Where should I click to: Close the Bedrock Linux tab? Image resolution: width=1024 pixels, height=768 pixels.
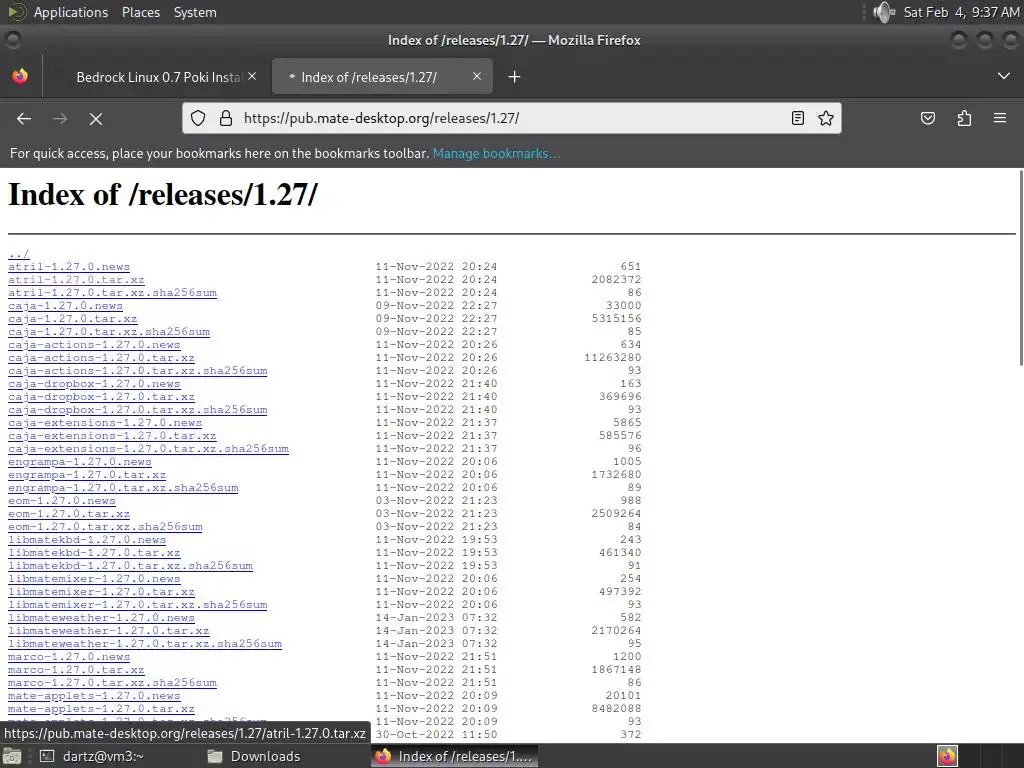(252, 76)
